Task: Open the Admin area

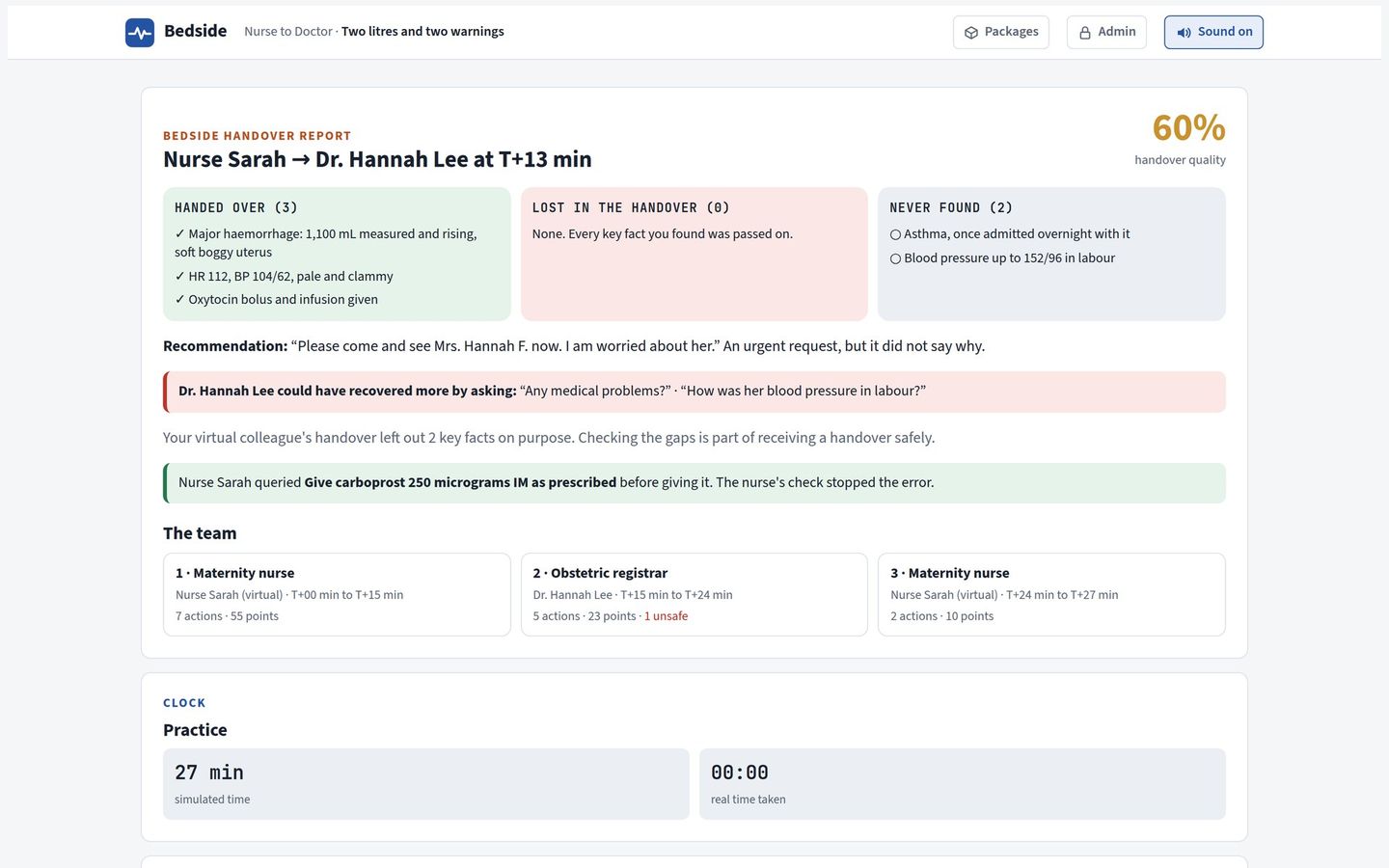Action: click(1106, 32)
